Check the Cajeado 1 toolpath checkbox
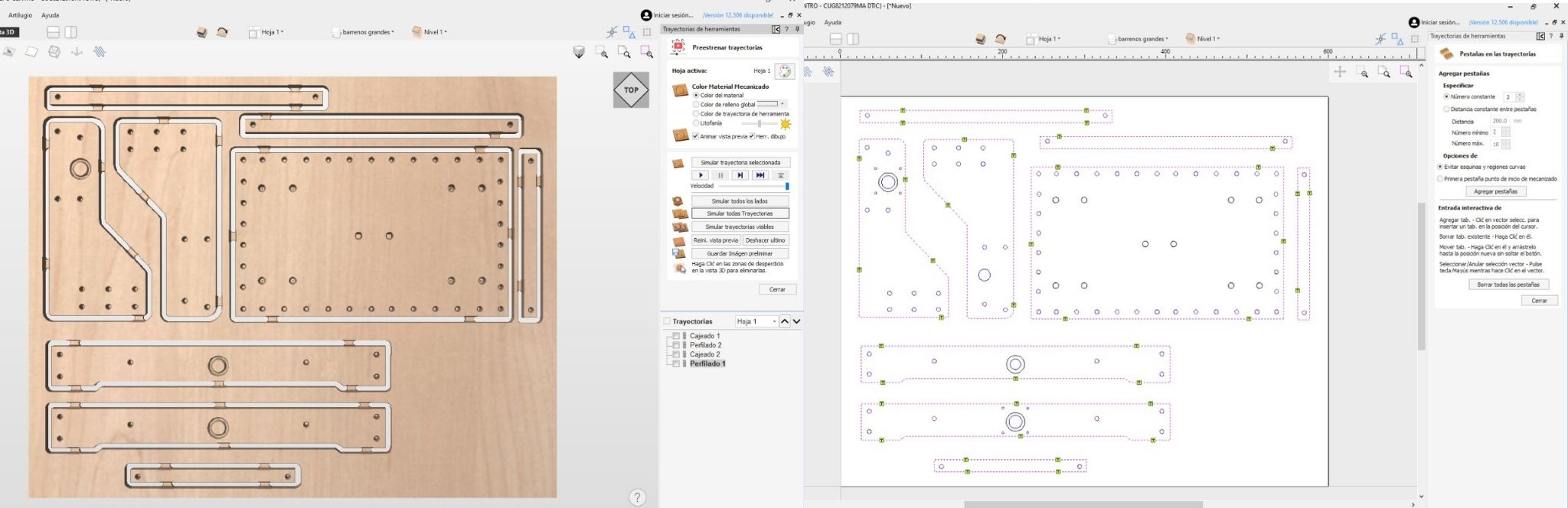 tap(676, 336)
